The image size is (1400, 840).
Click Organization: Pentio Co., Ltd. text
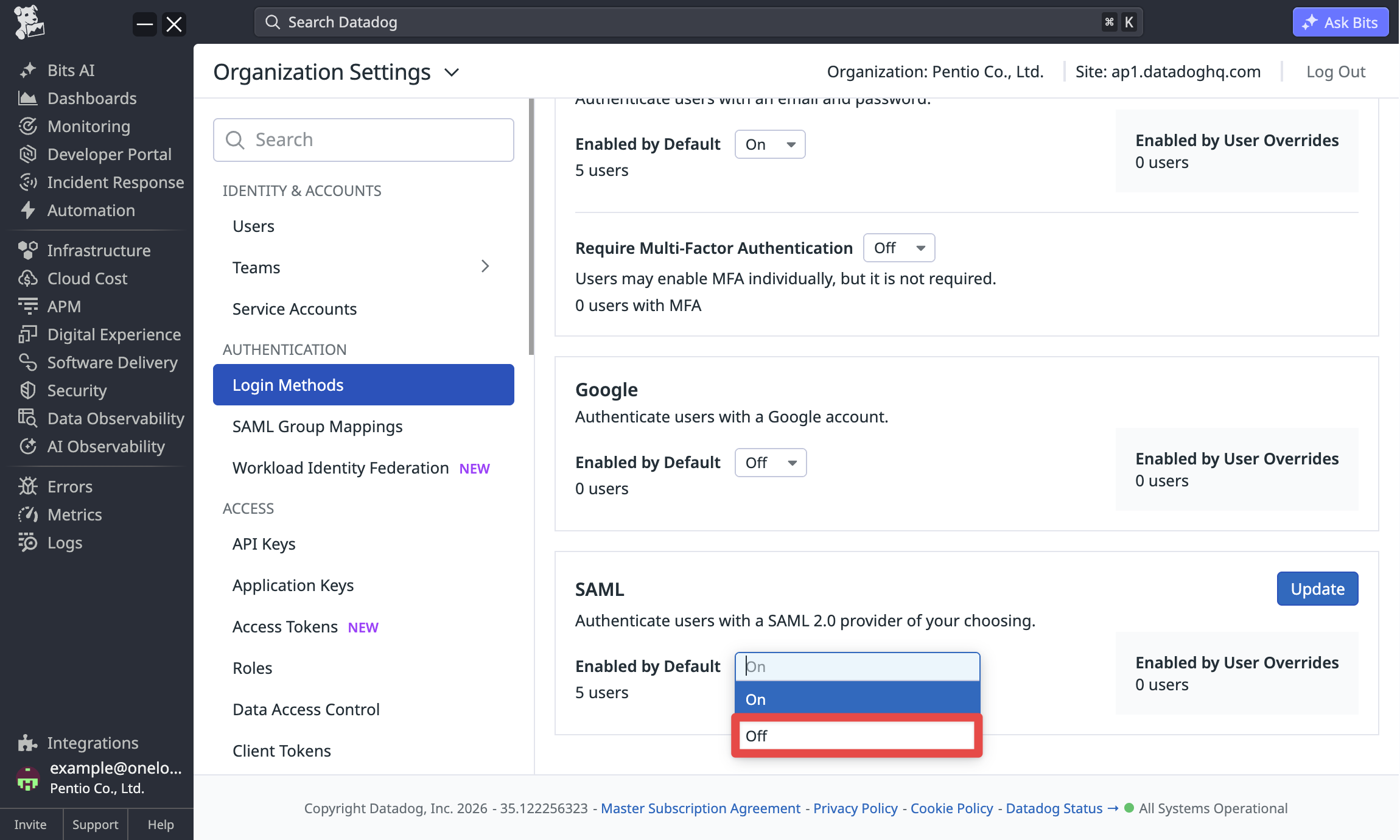[x=935, y=72]
